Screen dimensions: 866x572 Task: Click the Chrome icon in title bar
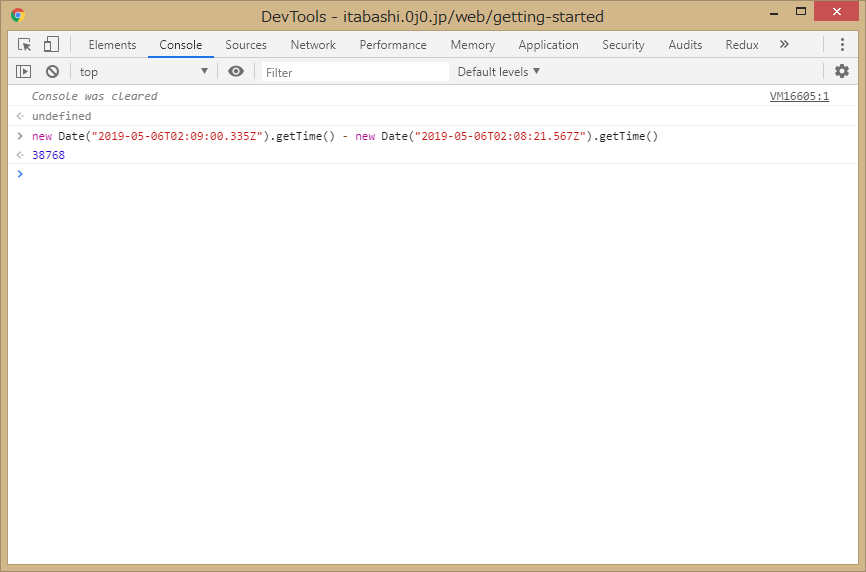pos(18,16)
